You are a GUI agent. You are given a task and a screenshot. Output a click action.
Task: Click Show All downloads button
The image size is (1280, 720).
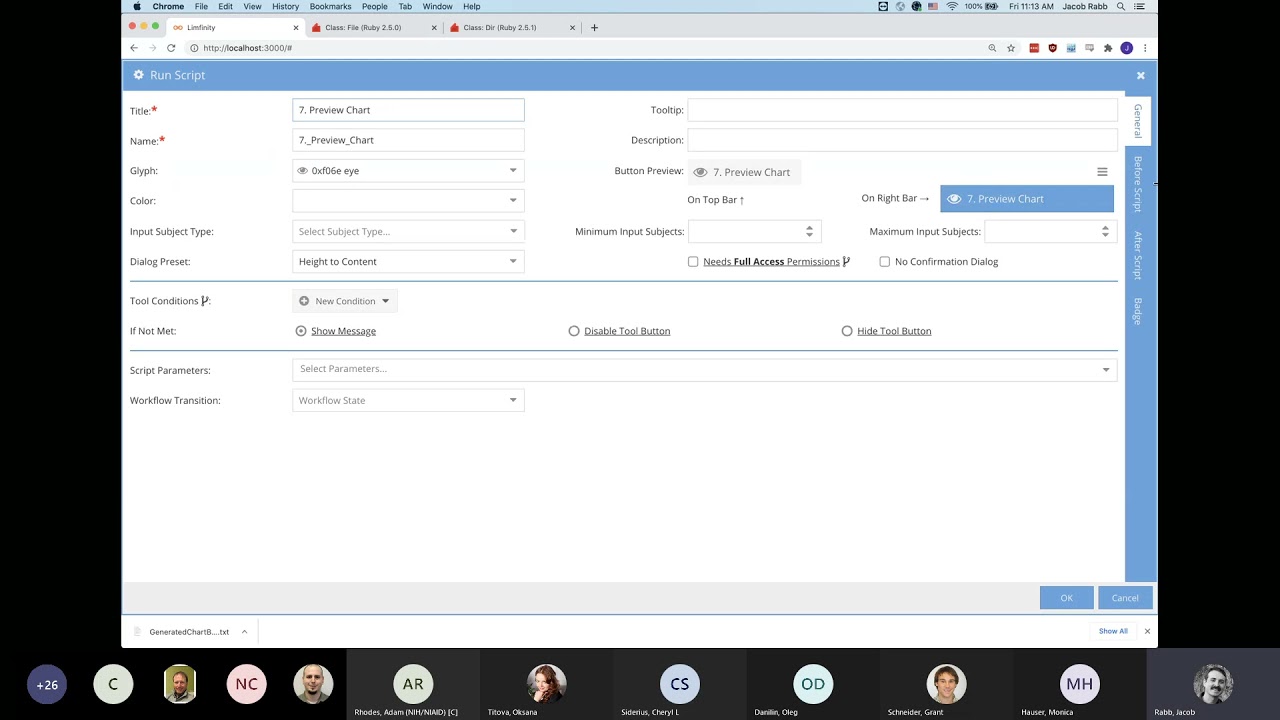click(1113, 631)
